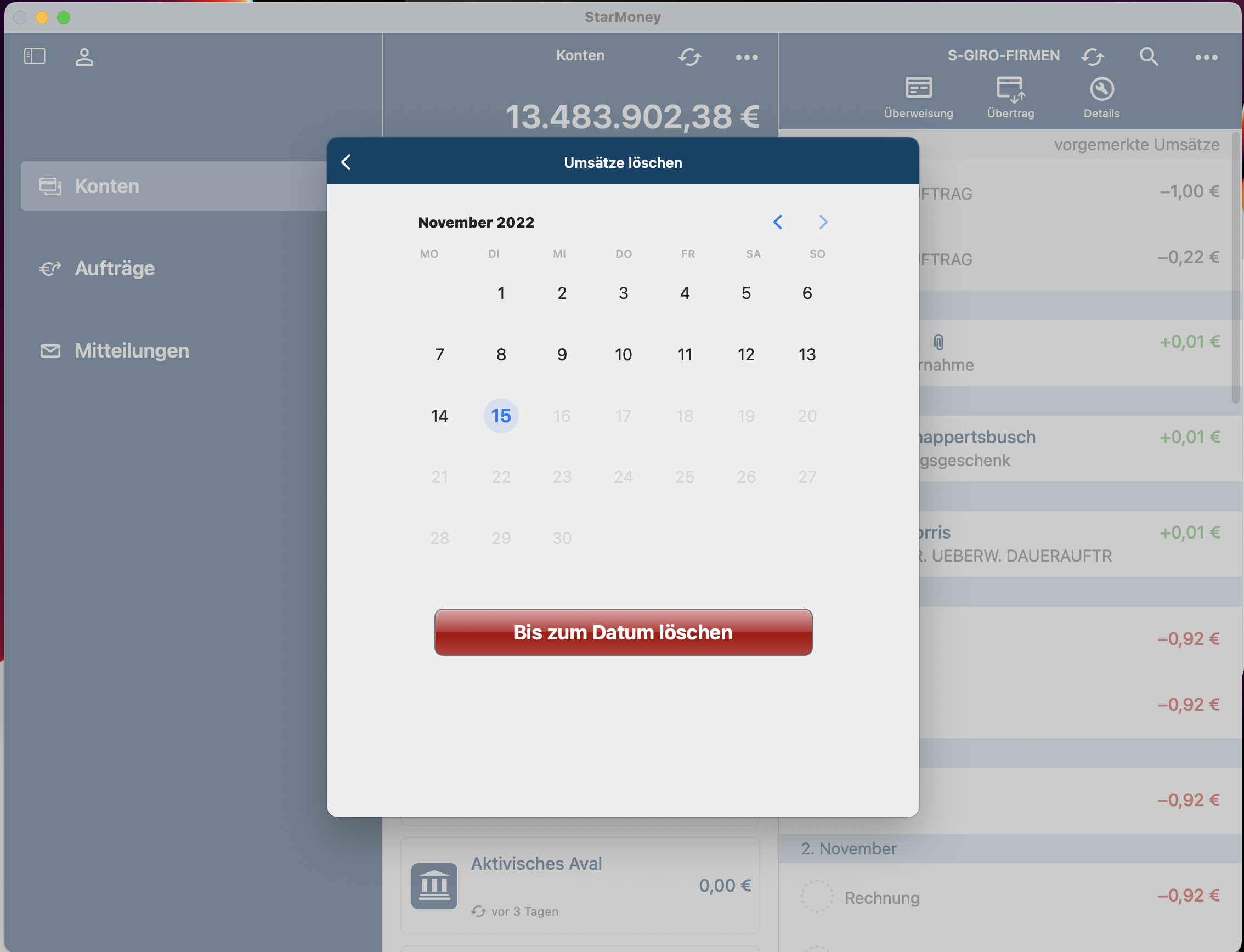Refresh S-GIRO-FIRMEN account

tap(1092, 56)
